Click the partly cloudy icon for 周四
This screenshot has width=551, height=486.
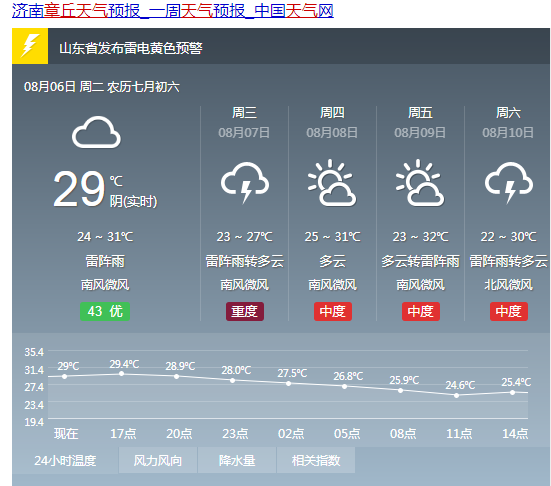pos(332,183)
